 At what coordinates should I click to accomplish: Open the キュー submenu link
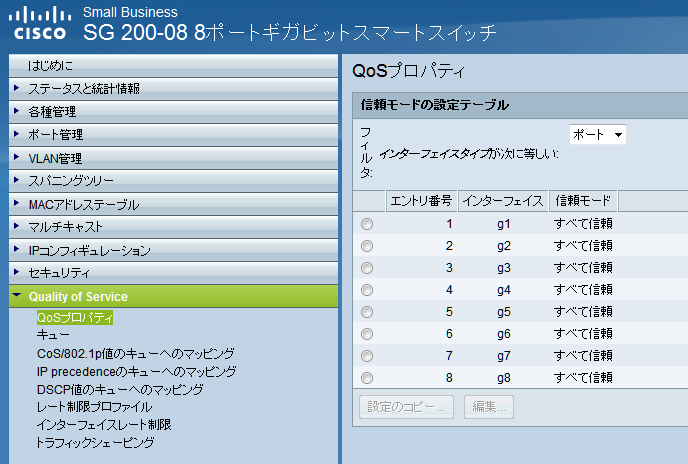pos(53,335)
